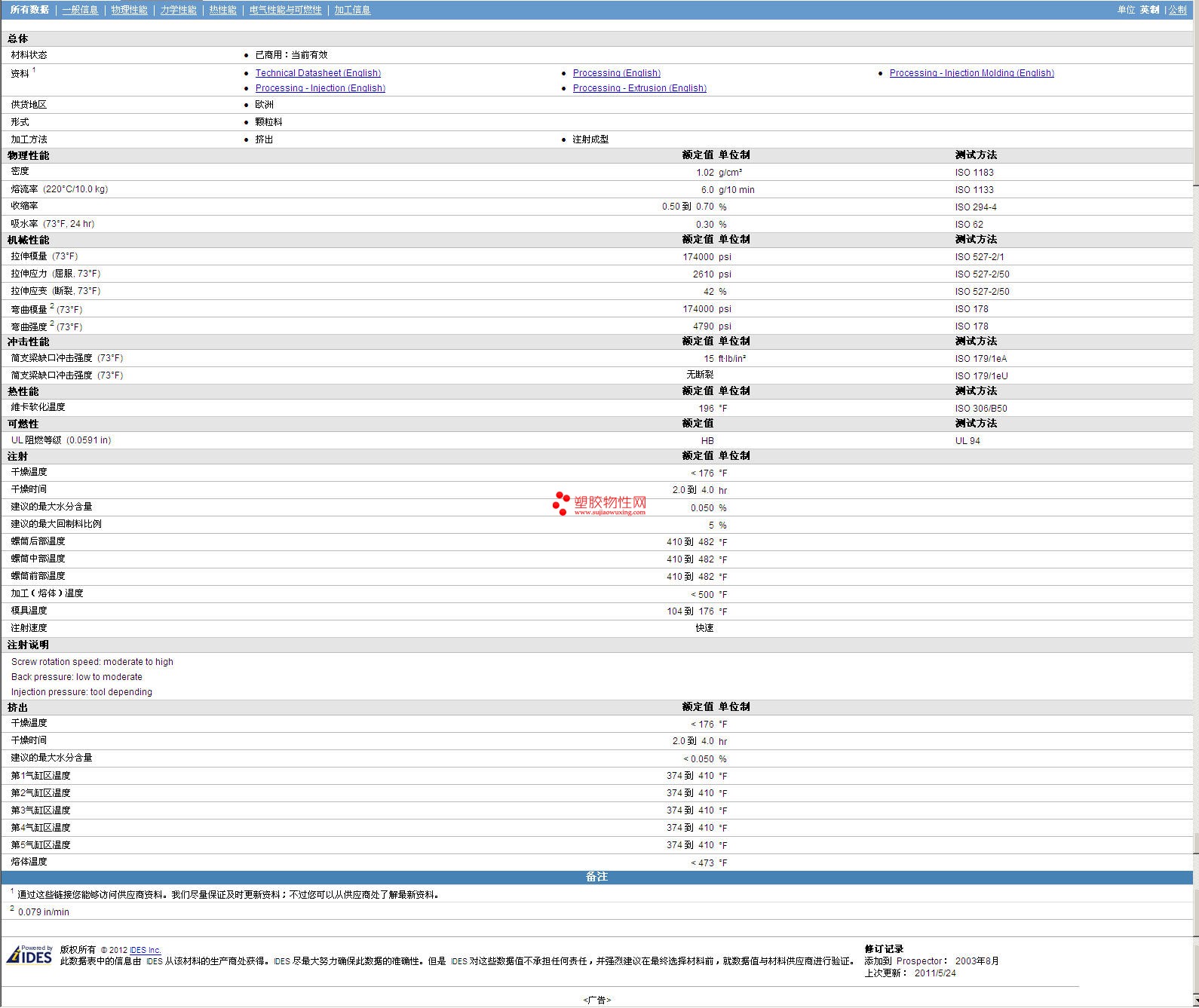Follow the Processing - Extrusion (English) link
The height and width of the screenshot is (1008, 1199).
pyautogui.click(x=639, y=88)
